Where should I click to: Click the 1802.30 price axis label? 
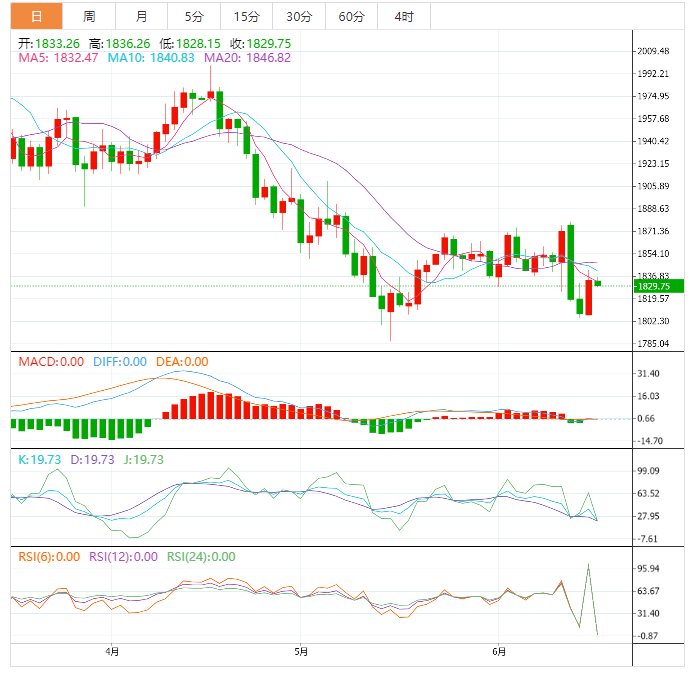coord(653,321)
